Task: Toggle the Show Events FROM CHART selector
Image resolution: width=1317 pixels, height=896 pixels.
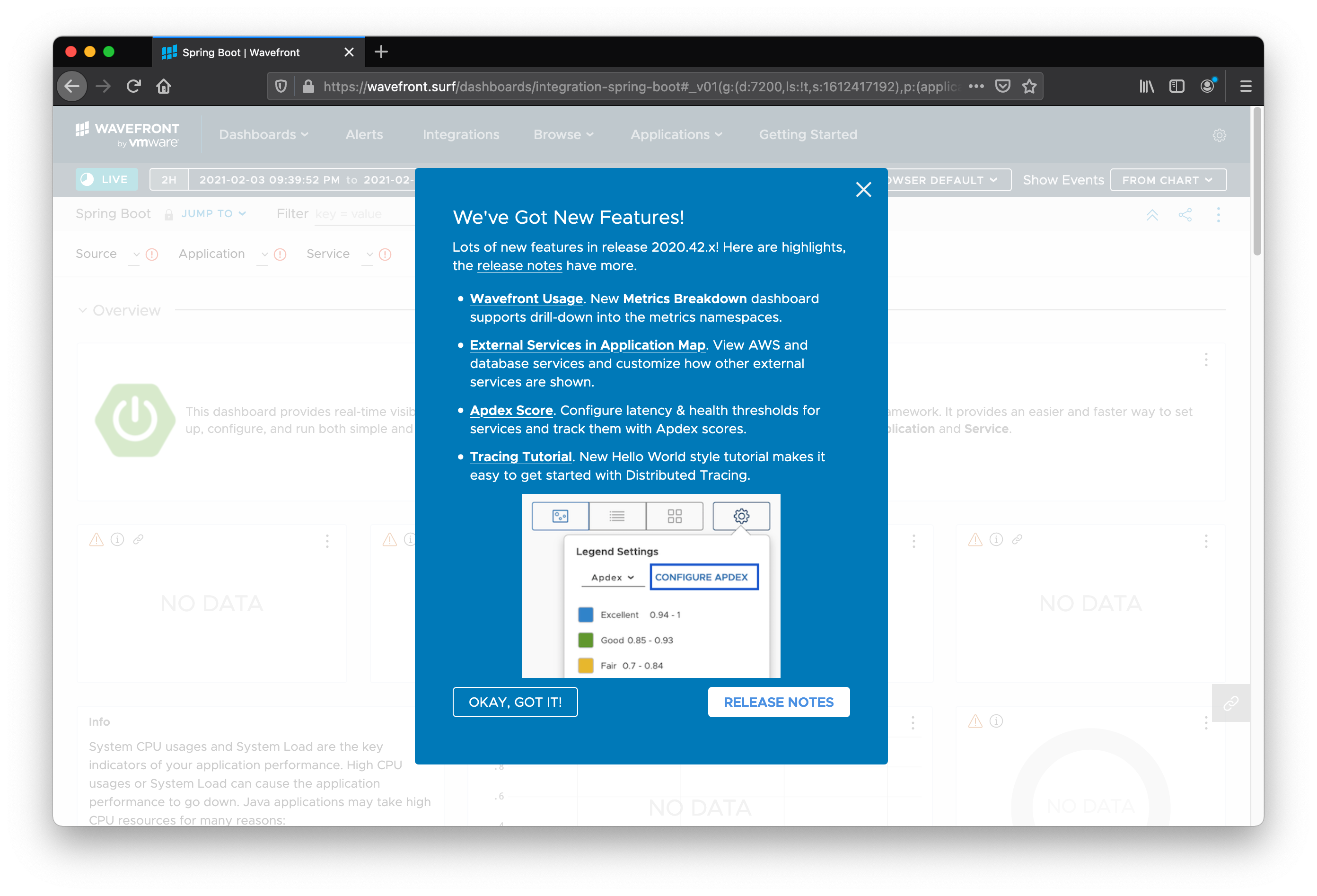Action: tap(1167, 180)
